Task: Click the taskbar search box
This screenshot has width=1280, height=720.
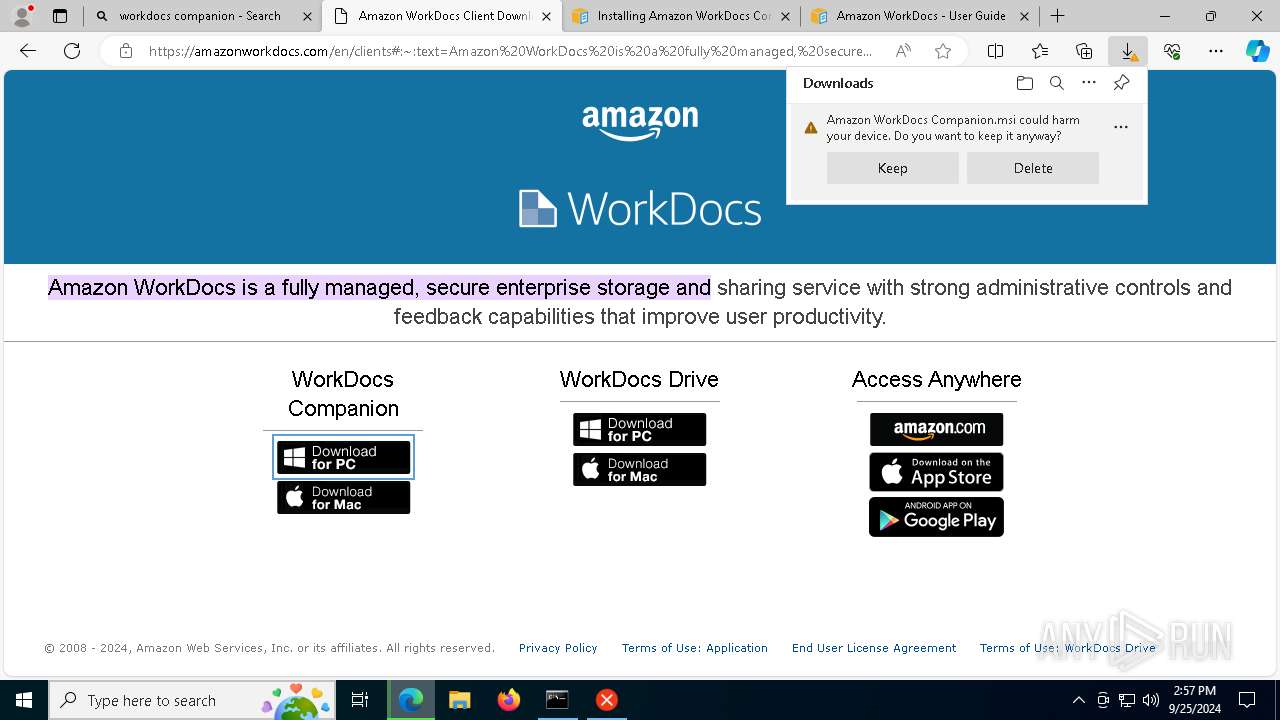Action: (194, 700)
